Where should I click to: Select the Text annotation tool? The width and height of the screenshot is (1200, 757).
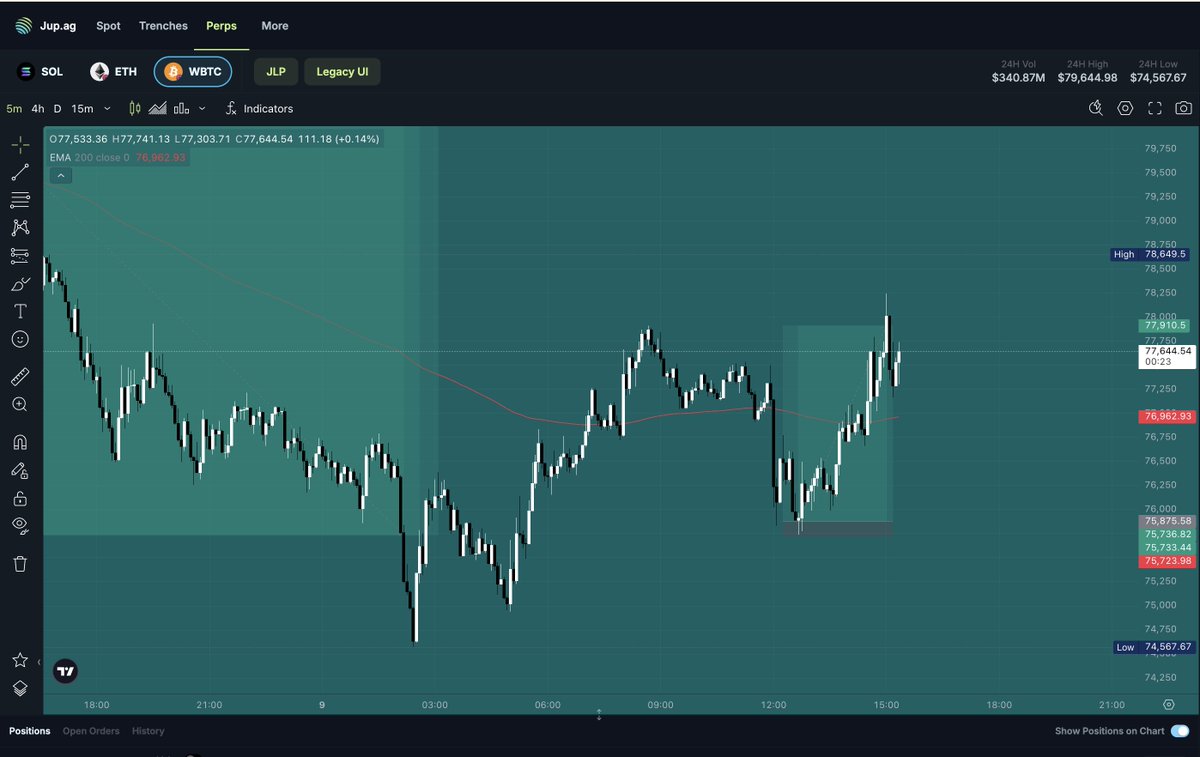(20, 312)
